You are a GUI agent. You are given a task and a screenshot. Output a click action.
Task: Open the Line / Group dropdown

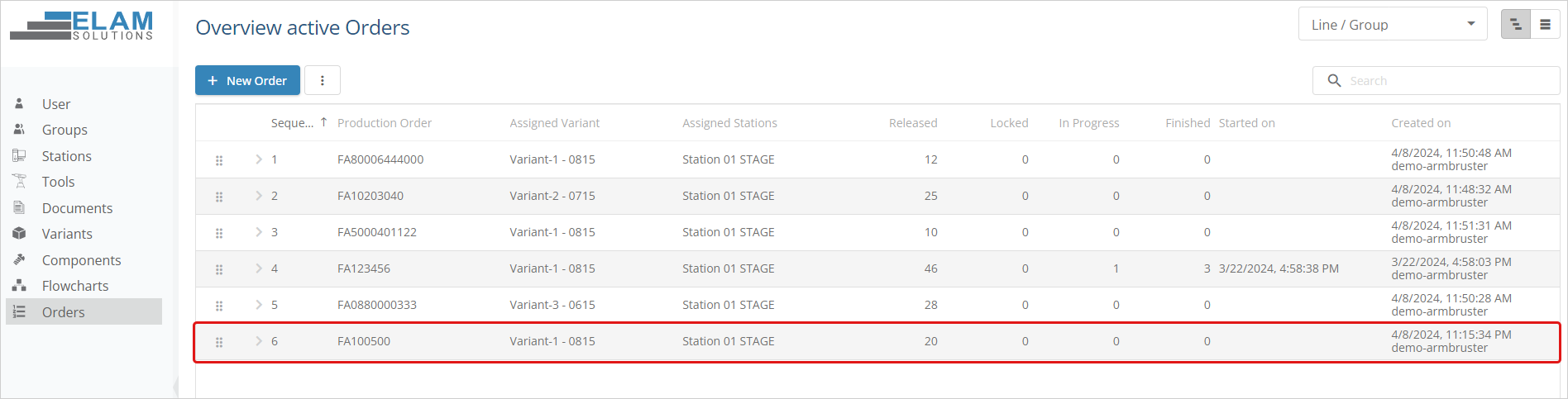(1393, 25)
